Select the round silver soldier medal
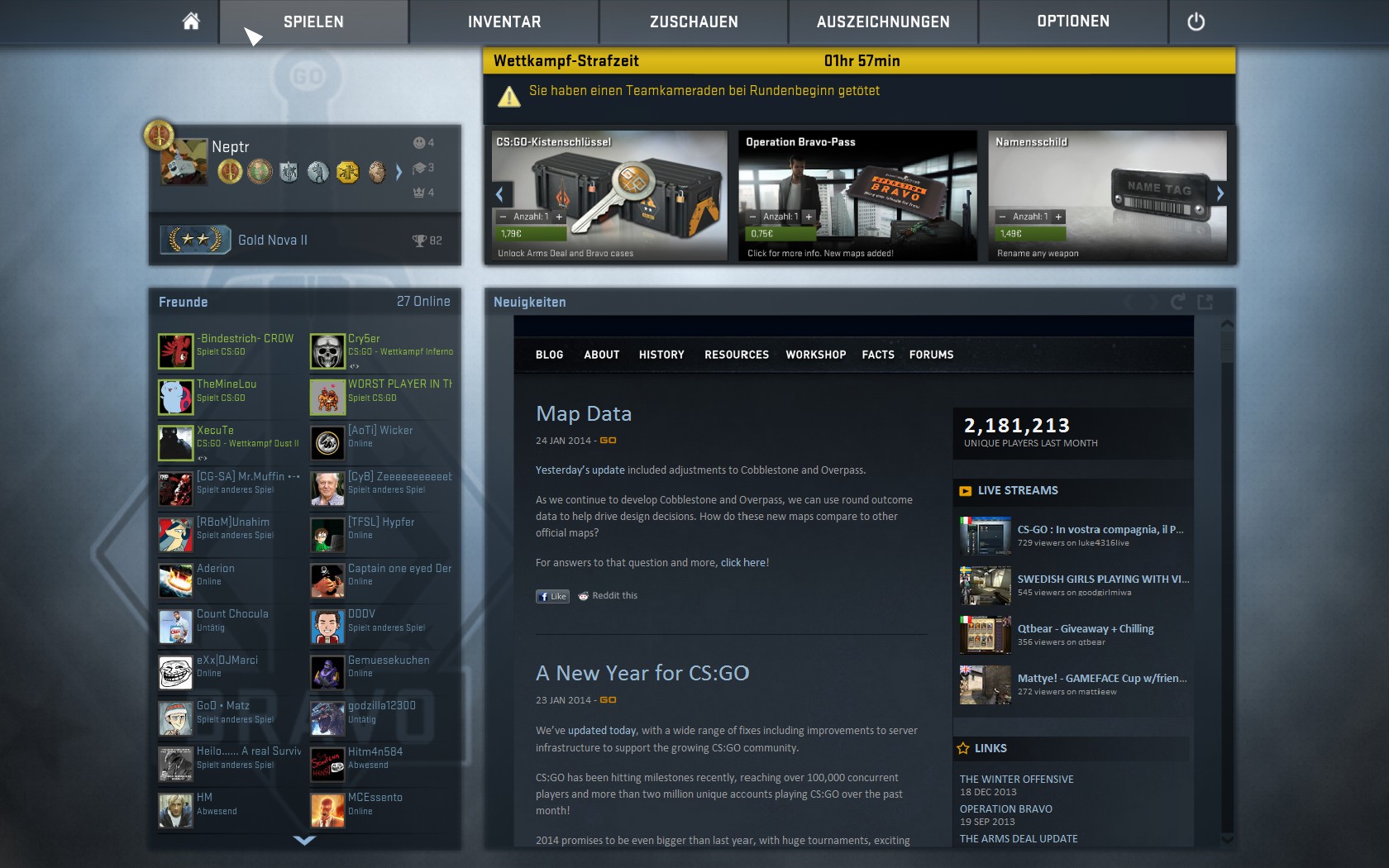This screenshot has height=868, width=1389. pos(318,172)
